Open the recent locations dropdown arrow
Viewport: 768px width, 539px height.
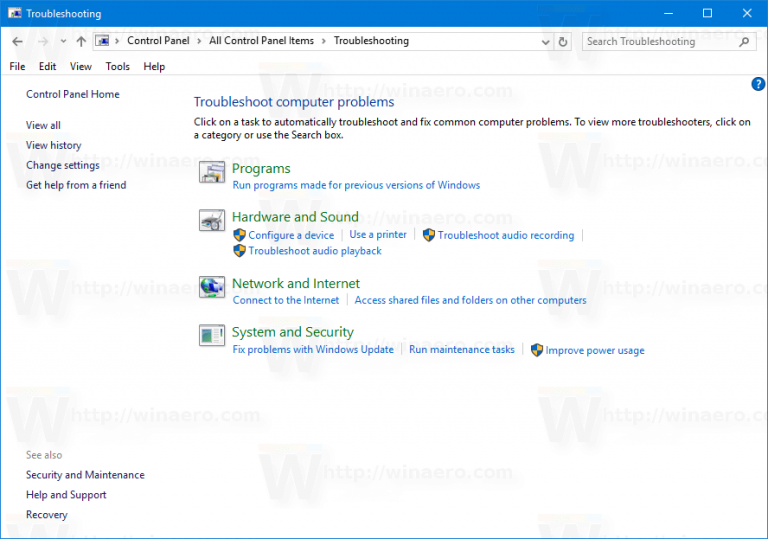[62, 41]
